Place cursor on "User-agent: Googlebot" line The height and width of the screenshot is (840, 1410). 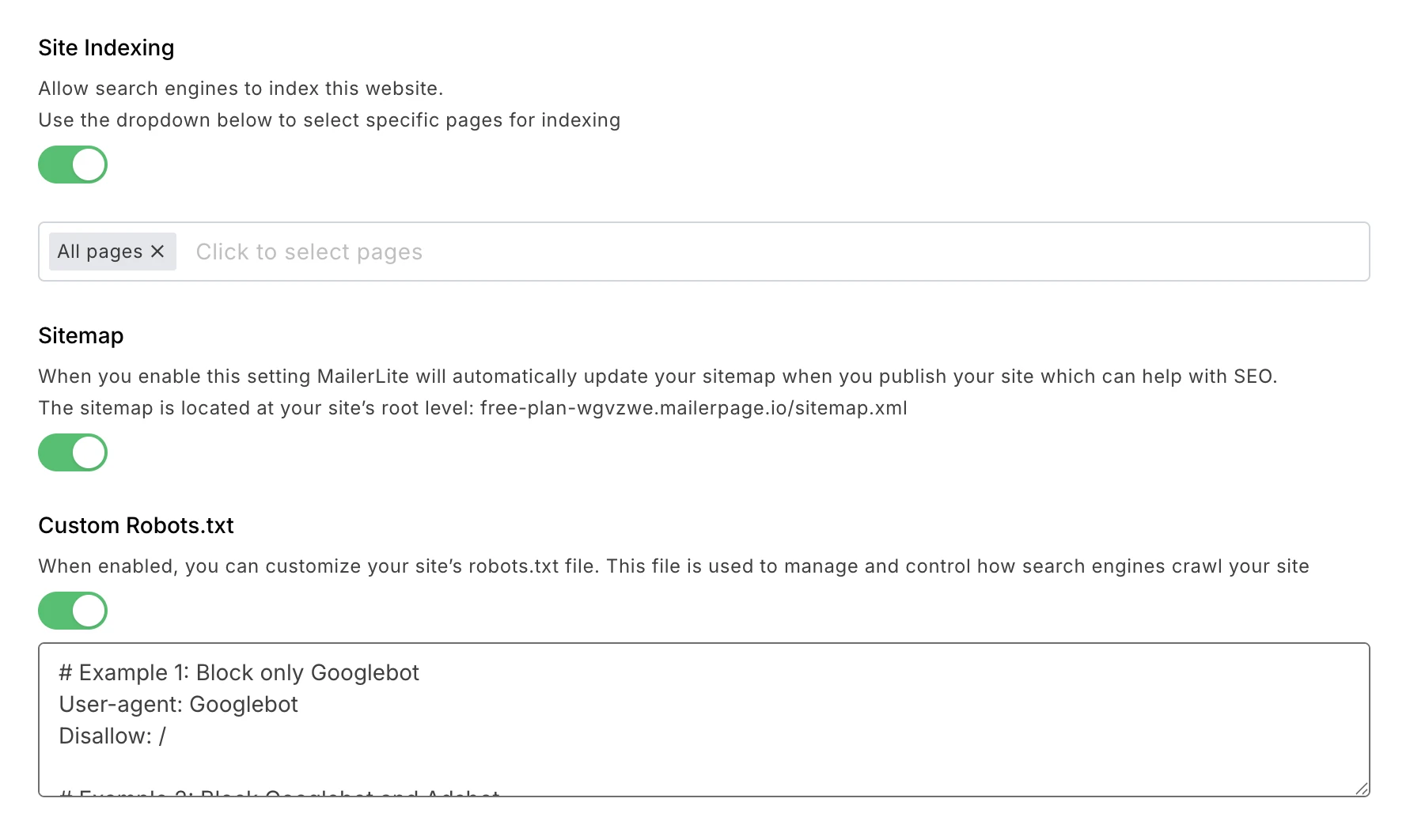[179, 704]
